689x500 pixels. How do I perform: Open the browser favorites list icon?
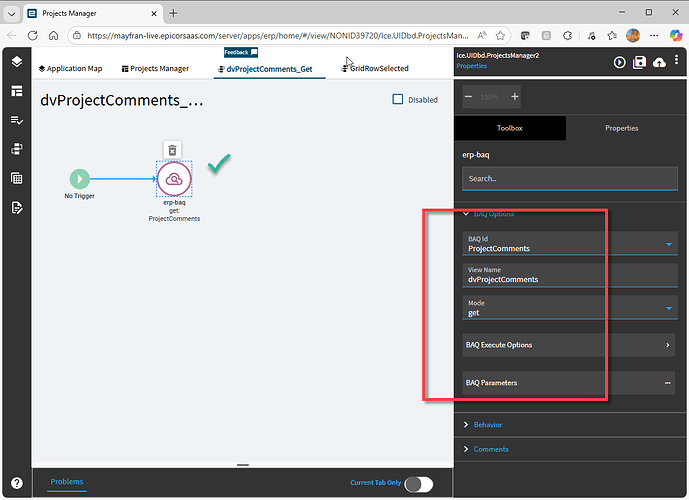click(x=612, y=36)
